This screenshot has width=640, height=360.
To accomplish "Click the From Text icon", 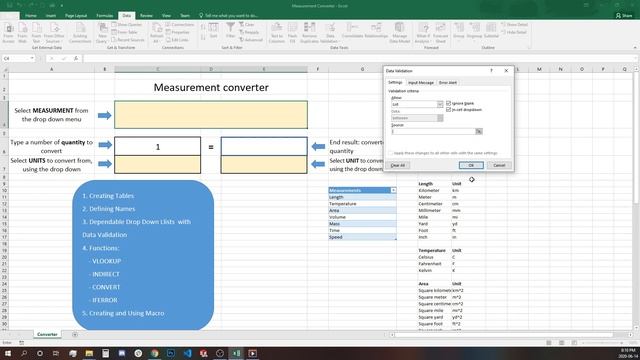I will 36,33.
